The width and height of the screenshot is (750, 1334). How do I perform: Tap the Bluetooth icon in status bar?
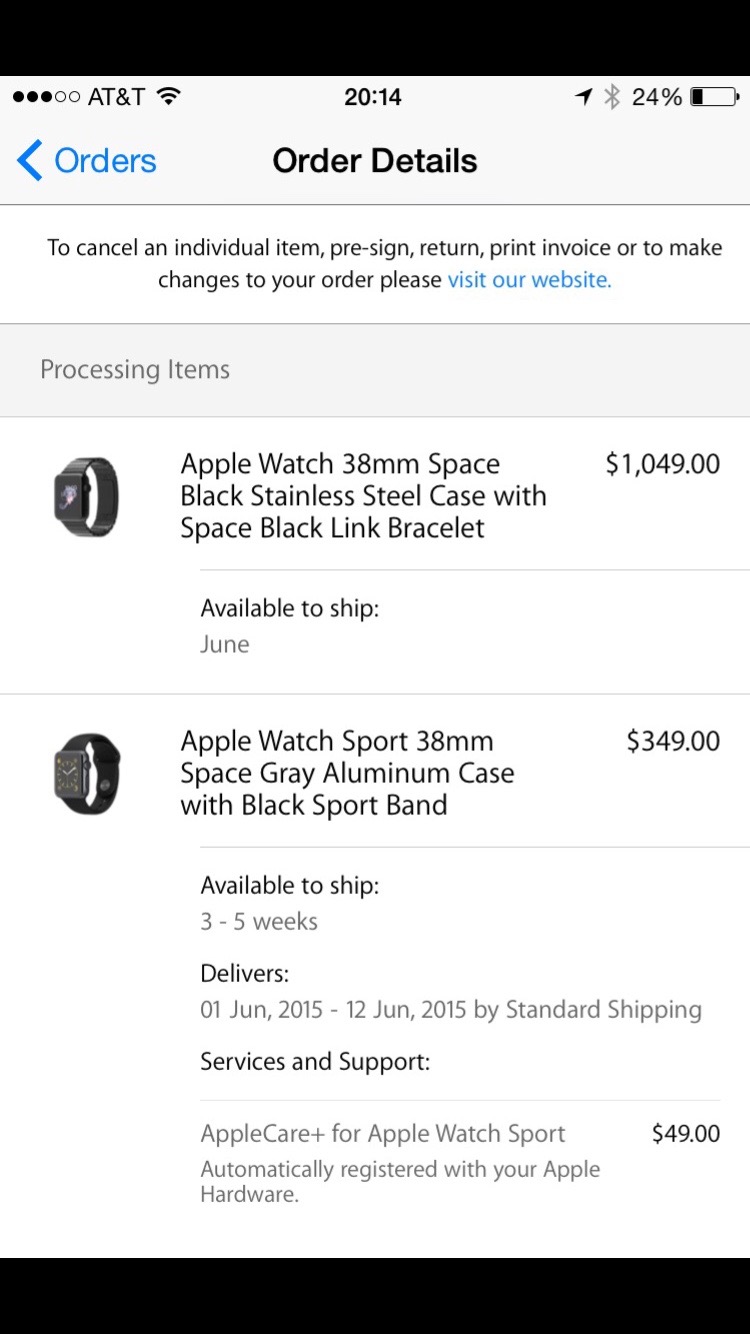612,97
